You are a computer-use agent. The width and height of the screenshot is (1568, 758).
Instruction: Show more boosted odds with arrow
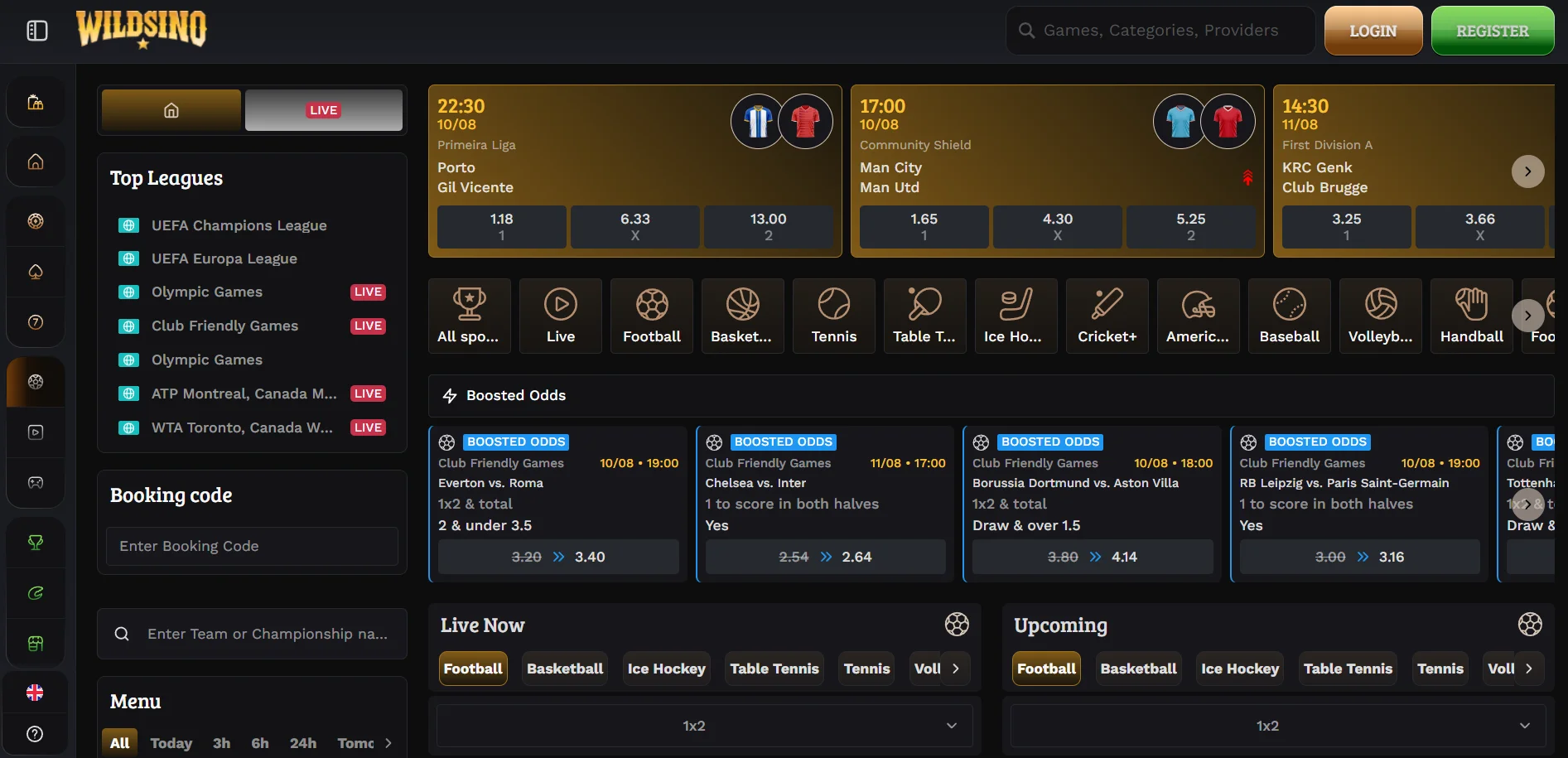pyautogui.click(x=1527, y=504)
